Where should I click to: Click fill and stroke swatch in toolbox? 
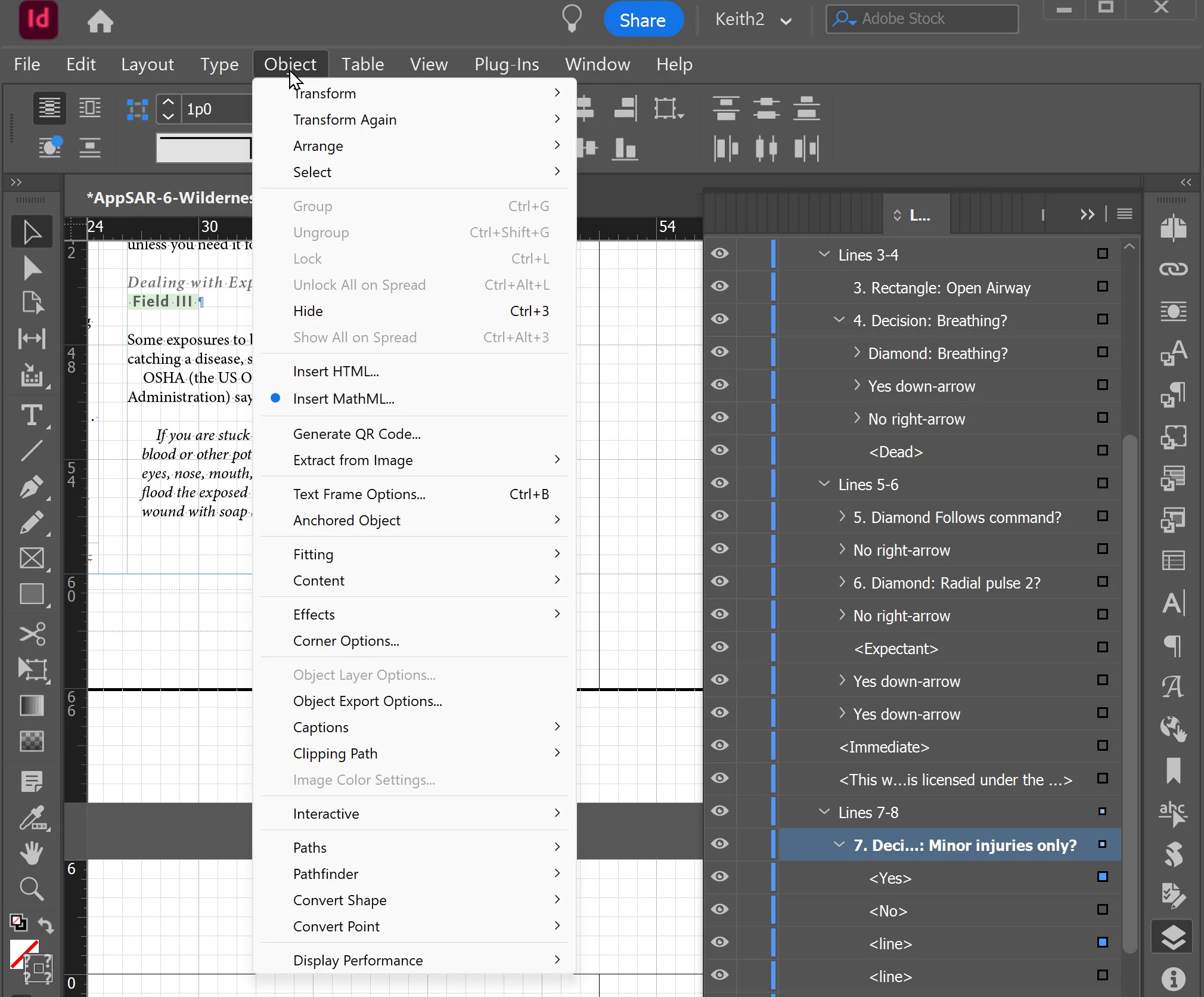tap(24, 954)
